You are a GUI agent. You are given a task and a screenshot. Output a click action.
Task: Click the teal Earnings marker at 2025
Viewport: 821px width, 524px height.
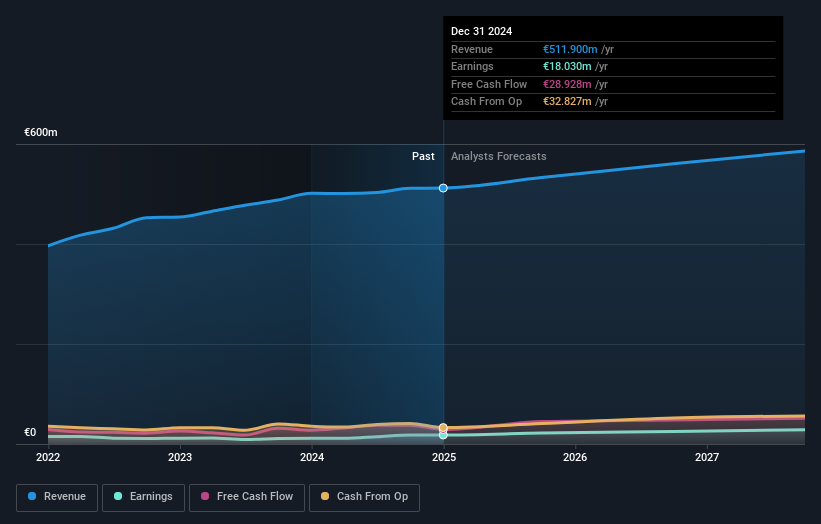point(443,435)
